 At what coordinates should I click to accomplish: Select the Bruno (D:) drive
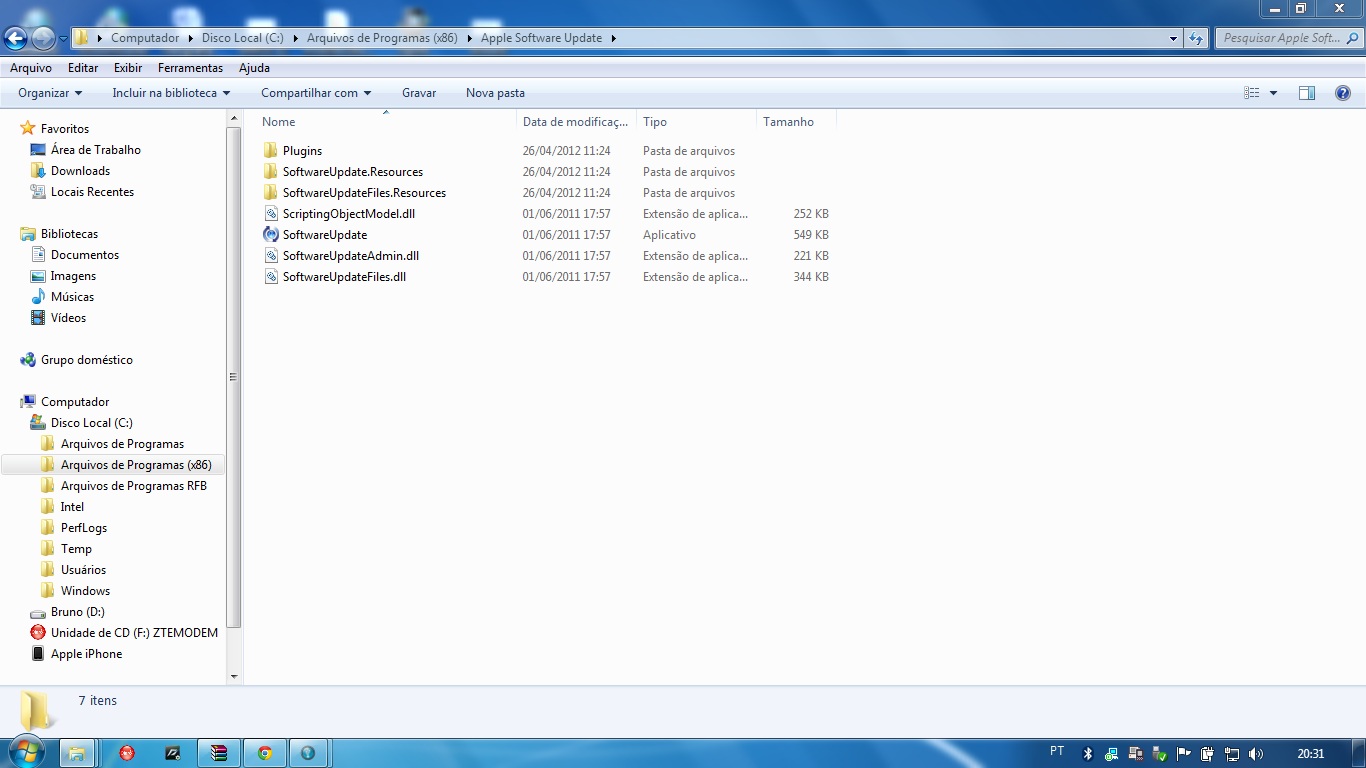click(78, 612)
